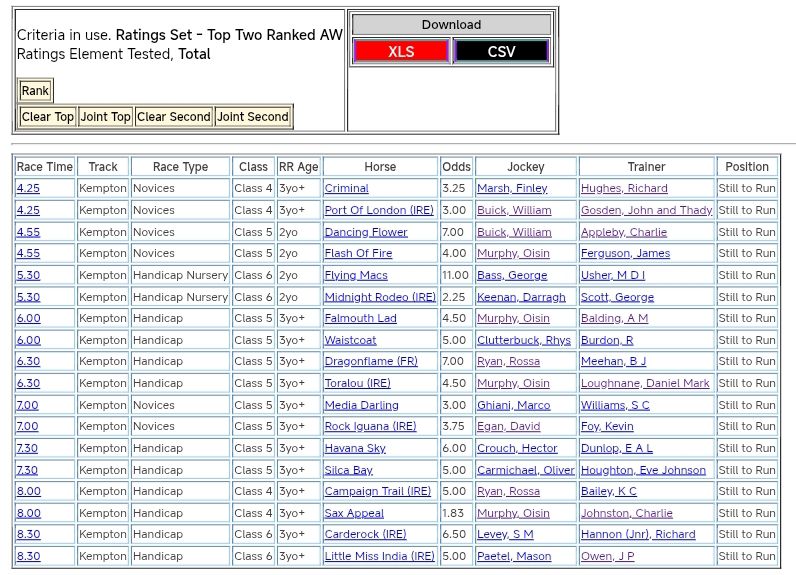Download ratings as CSV file
The image size is (796, 575).
[x=501, y=52]
